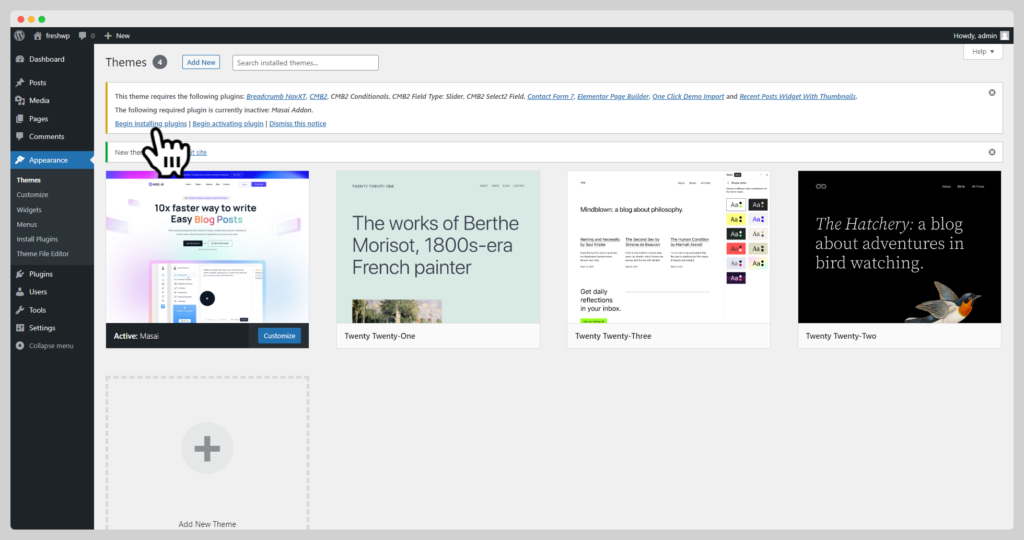This screenshot has width=1024, height=540.
Task: Click Begin installing plugins link
Action: (151, 123)
